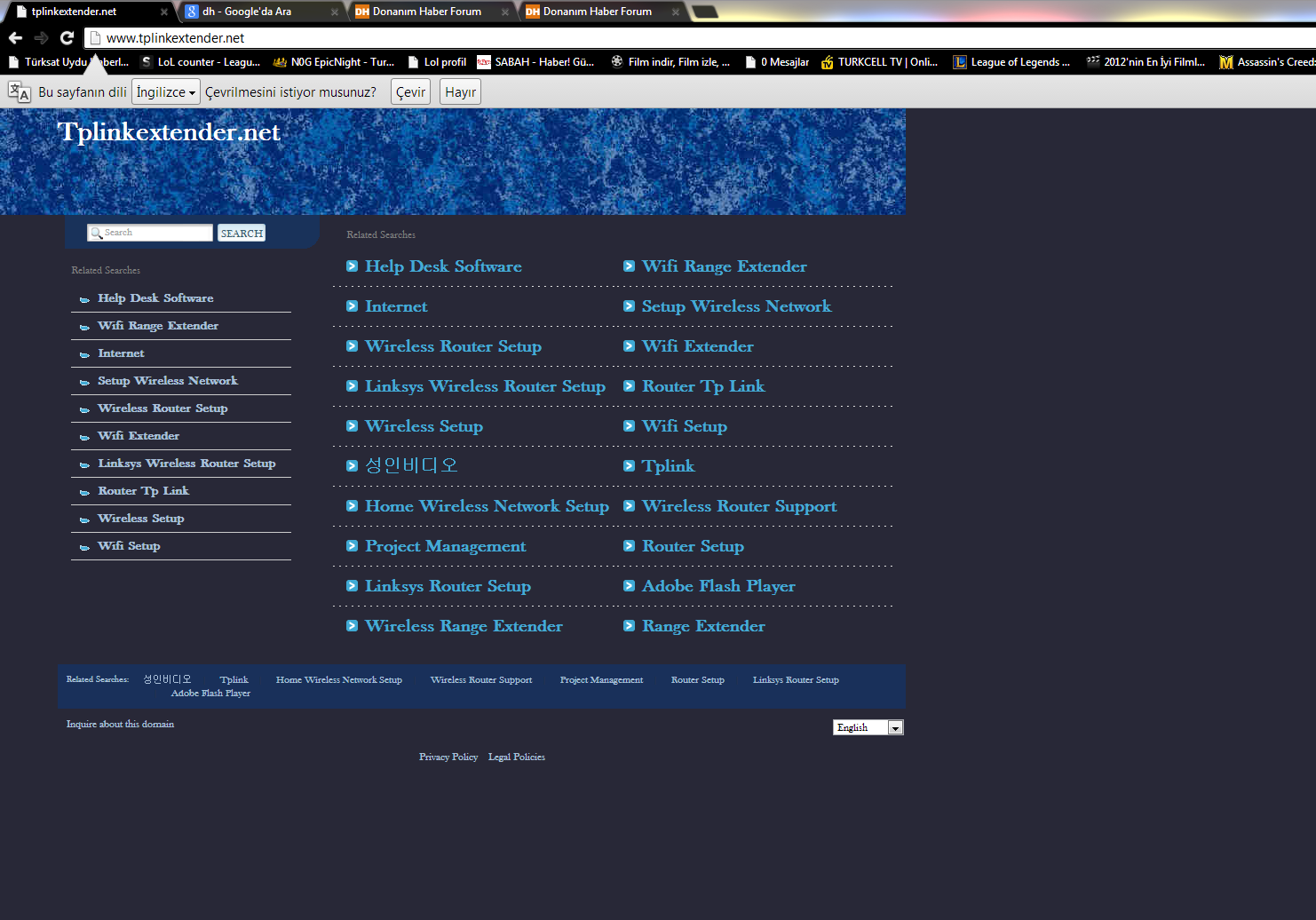Open Linksys Wireless Router Setup in main list
This screenshot has height=920, width=1316.
[485, 386]
